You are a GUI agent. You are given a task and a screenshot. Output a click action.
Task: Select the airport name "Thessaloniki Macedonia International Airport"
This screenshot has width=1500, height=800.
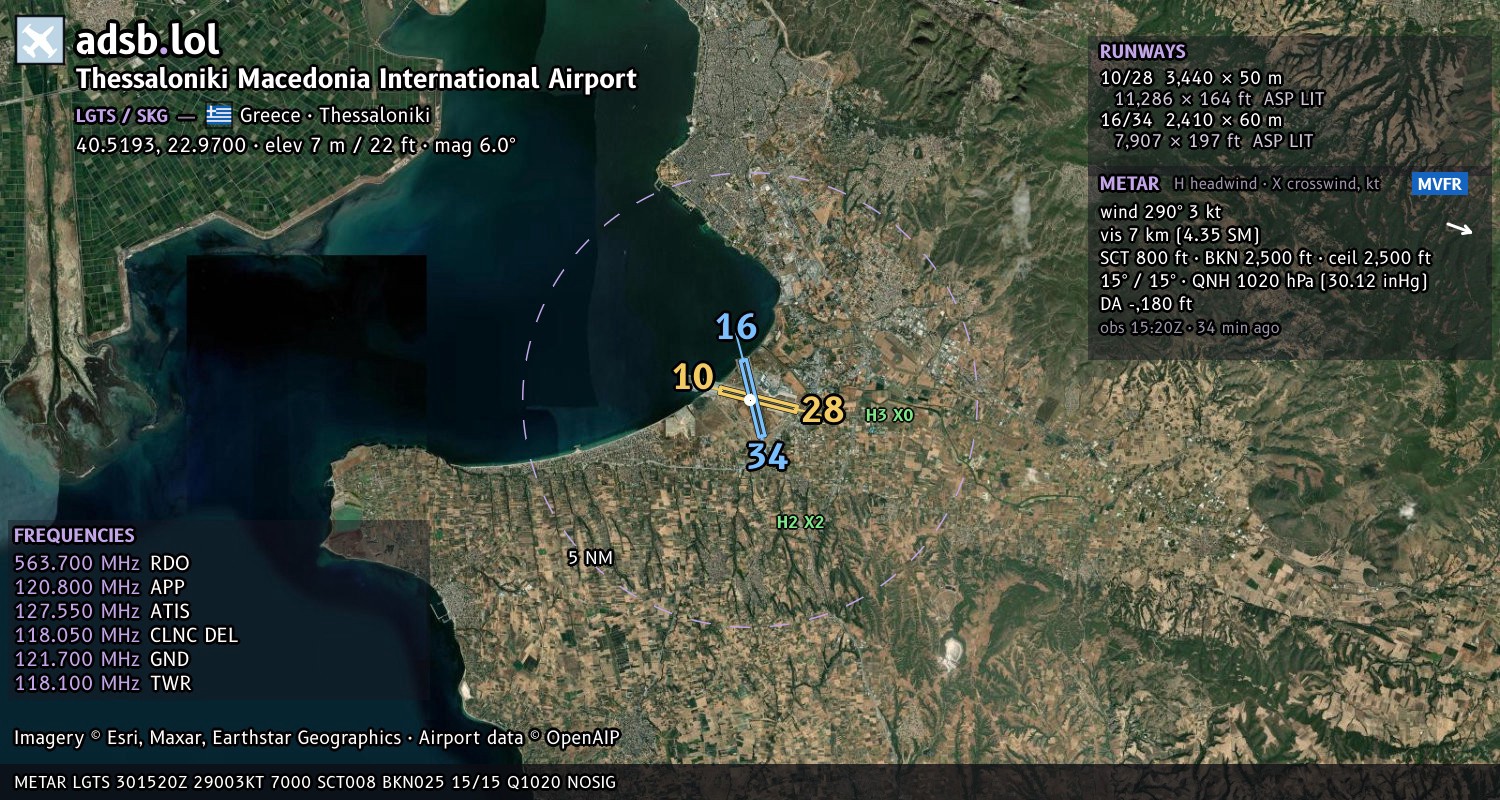click(x=356, y=79)
